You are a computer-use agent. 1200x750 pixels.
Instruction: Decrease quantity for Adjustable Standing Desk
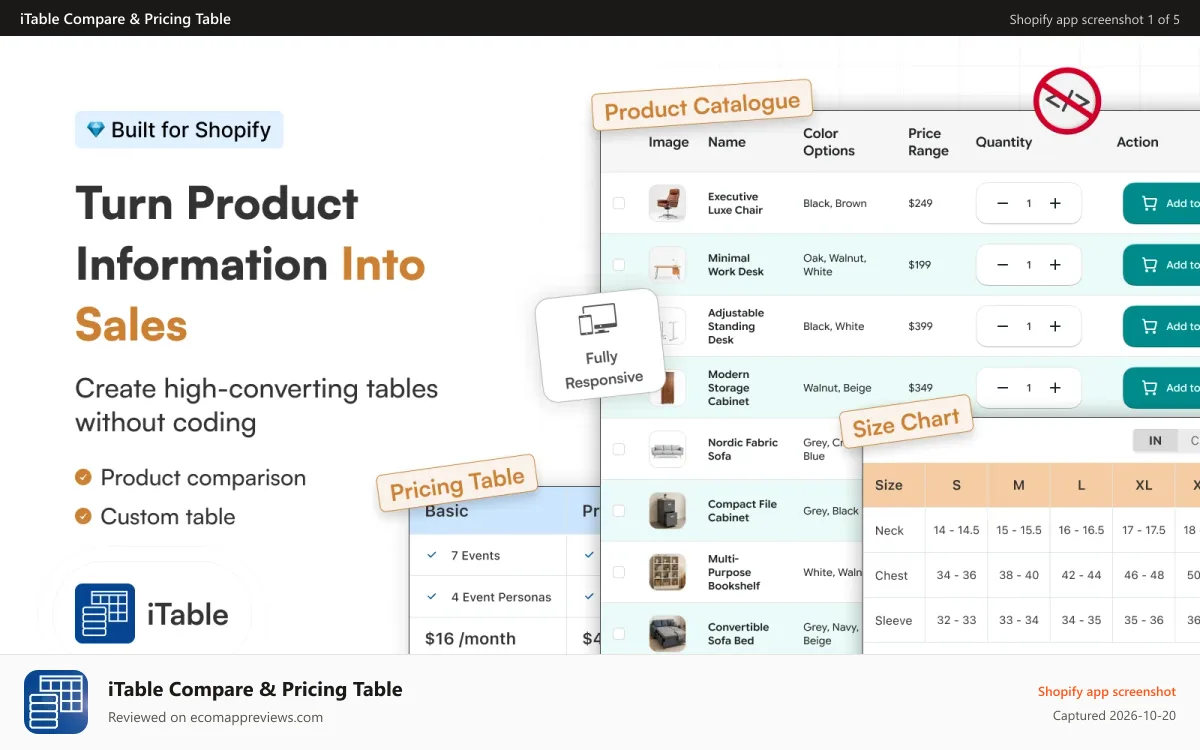pos(1002,326)
